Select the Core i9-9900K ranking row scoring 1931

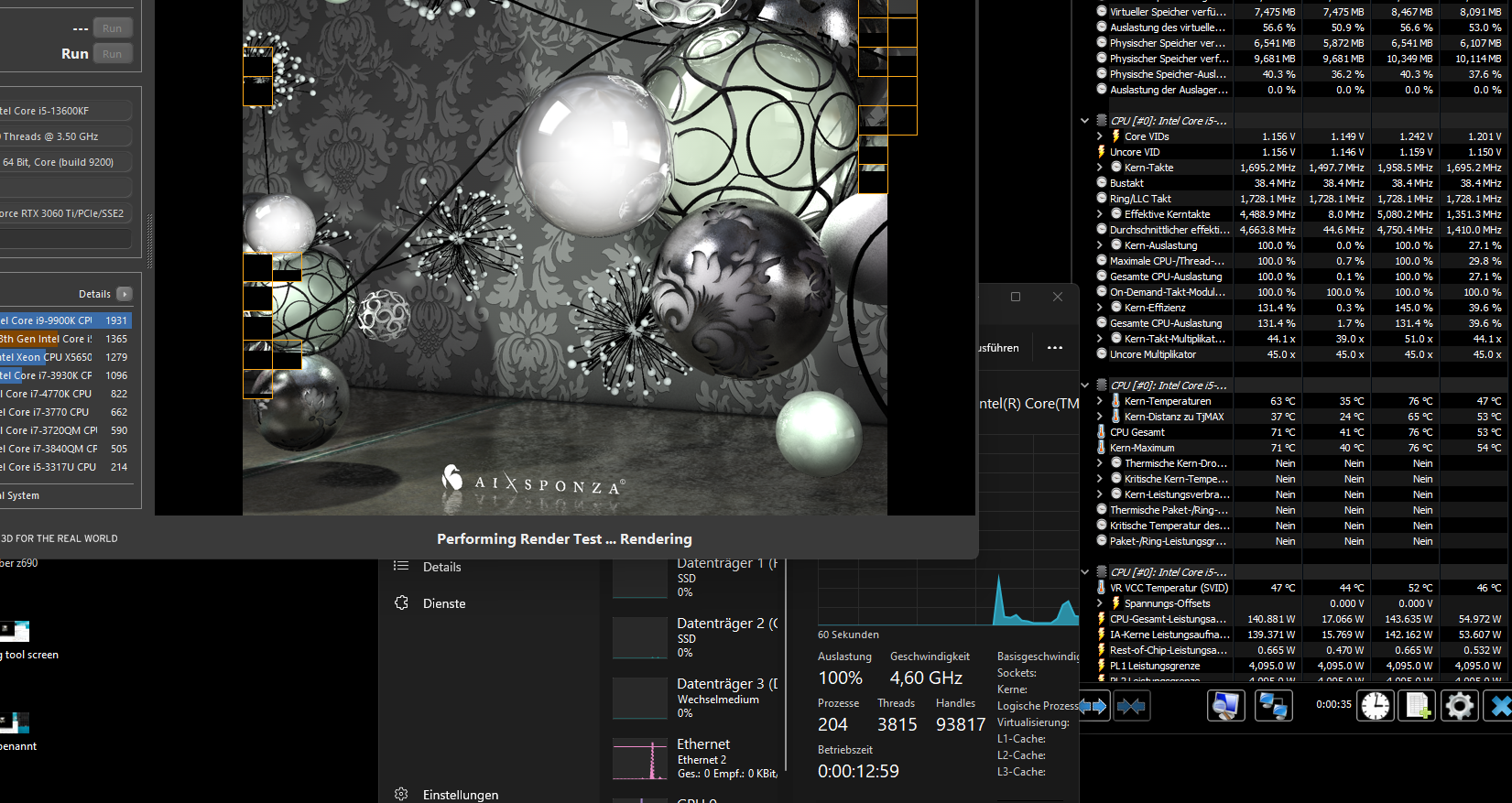pyautogui.click(x=66, y=320)
